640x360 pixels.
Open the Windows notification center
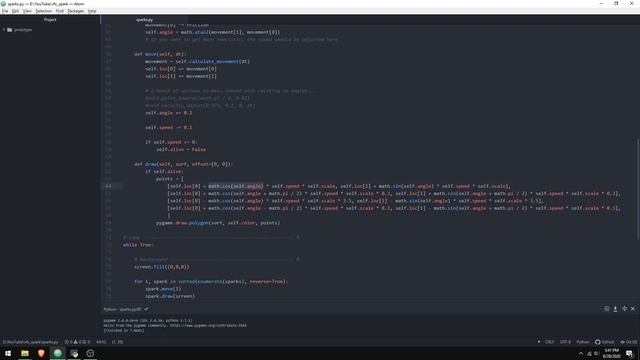629,353
